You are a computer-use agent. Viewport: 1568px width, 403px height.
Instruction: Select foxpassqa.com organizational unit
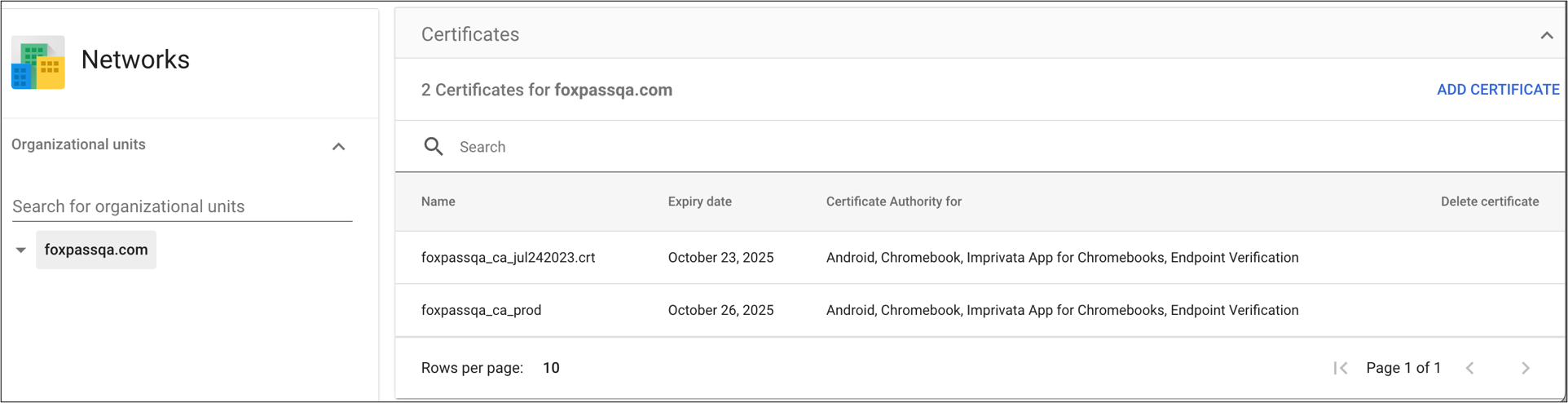pos(96,250)
